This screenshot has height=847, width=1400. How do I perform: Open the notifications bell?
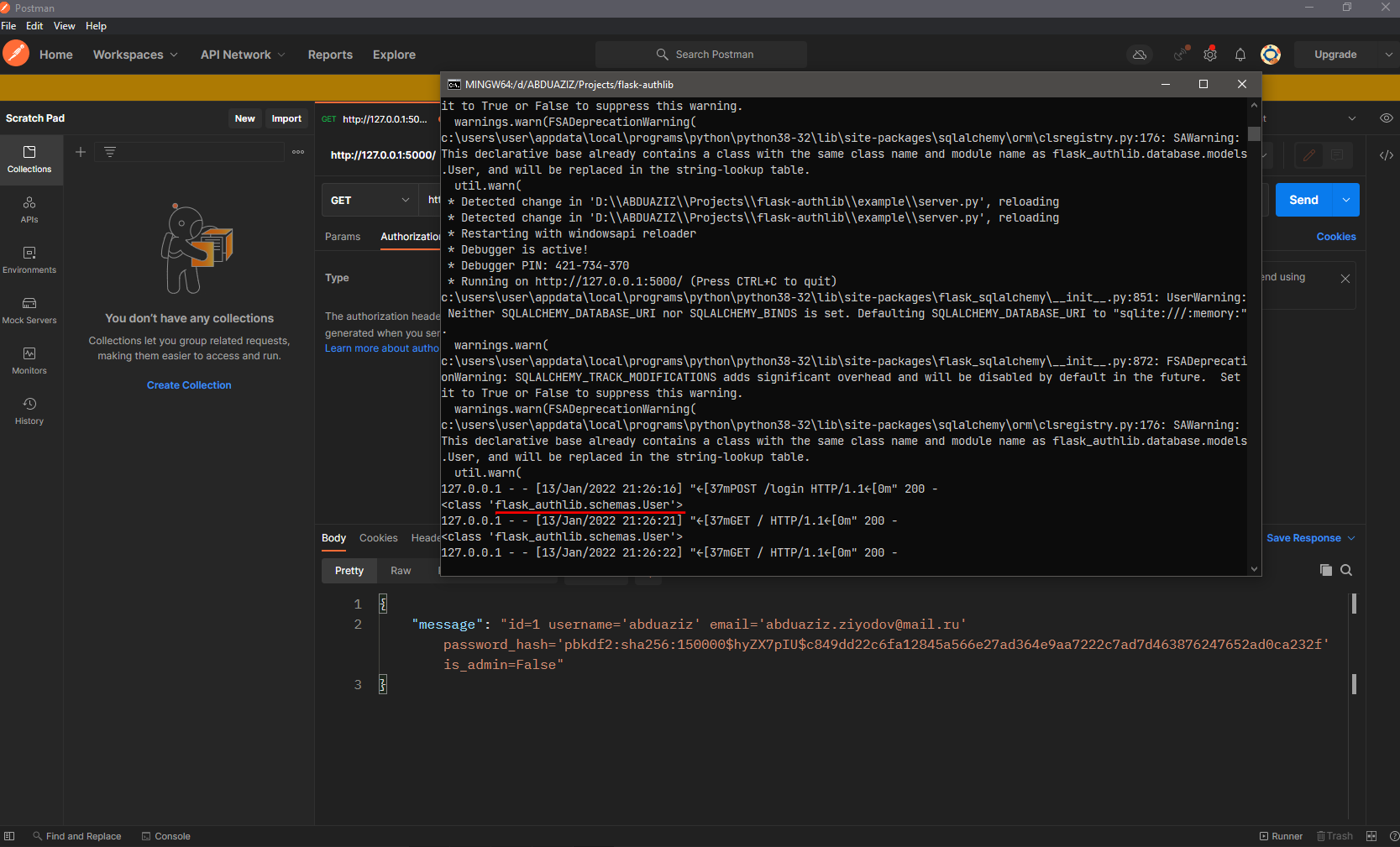tap(1240, 55)
